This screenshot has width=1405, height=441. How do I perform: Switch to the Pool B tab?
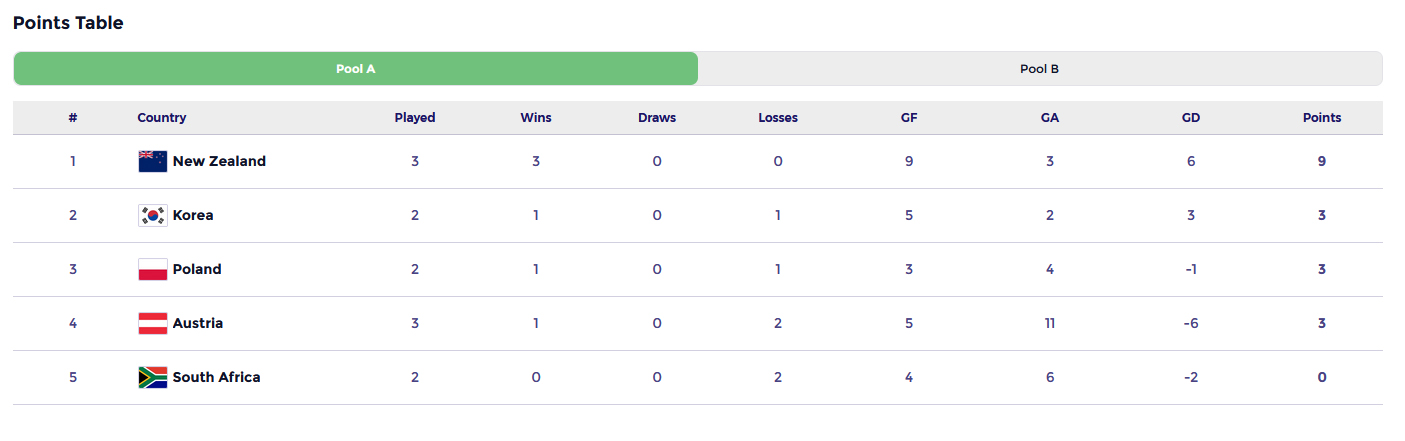pos(1040,69)
